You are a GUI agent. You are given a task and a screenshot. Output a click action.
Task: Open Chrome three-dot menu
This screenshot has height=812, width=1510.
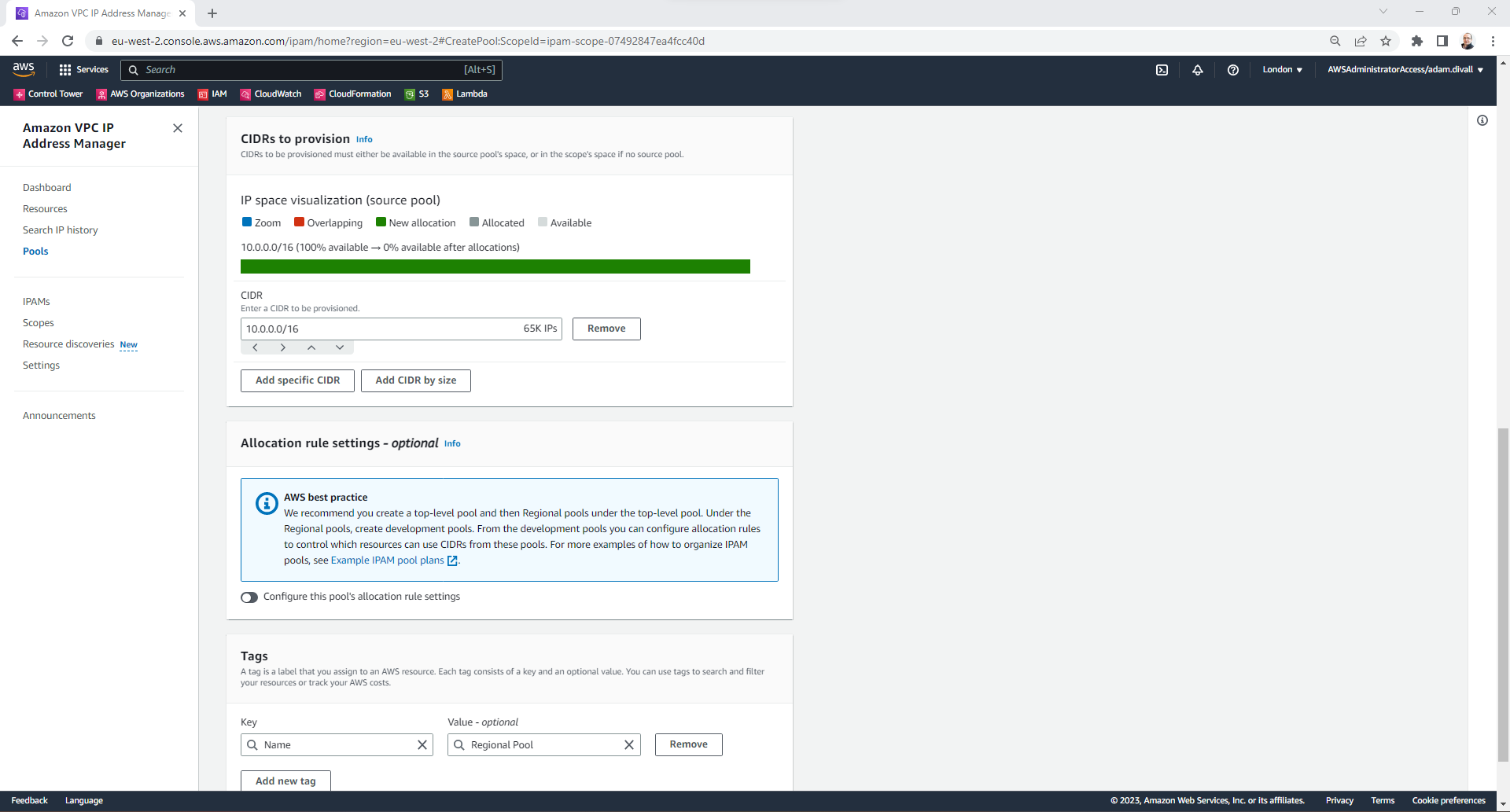point(1493,41)
